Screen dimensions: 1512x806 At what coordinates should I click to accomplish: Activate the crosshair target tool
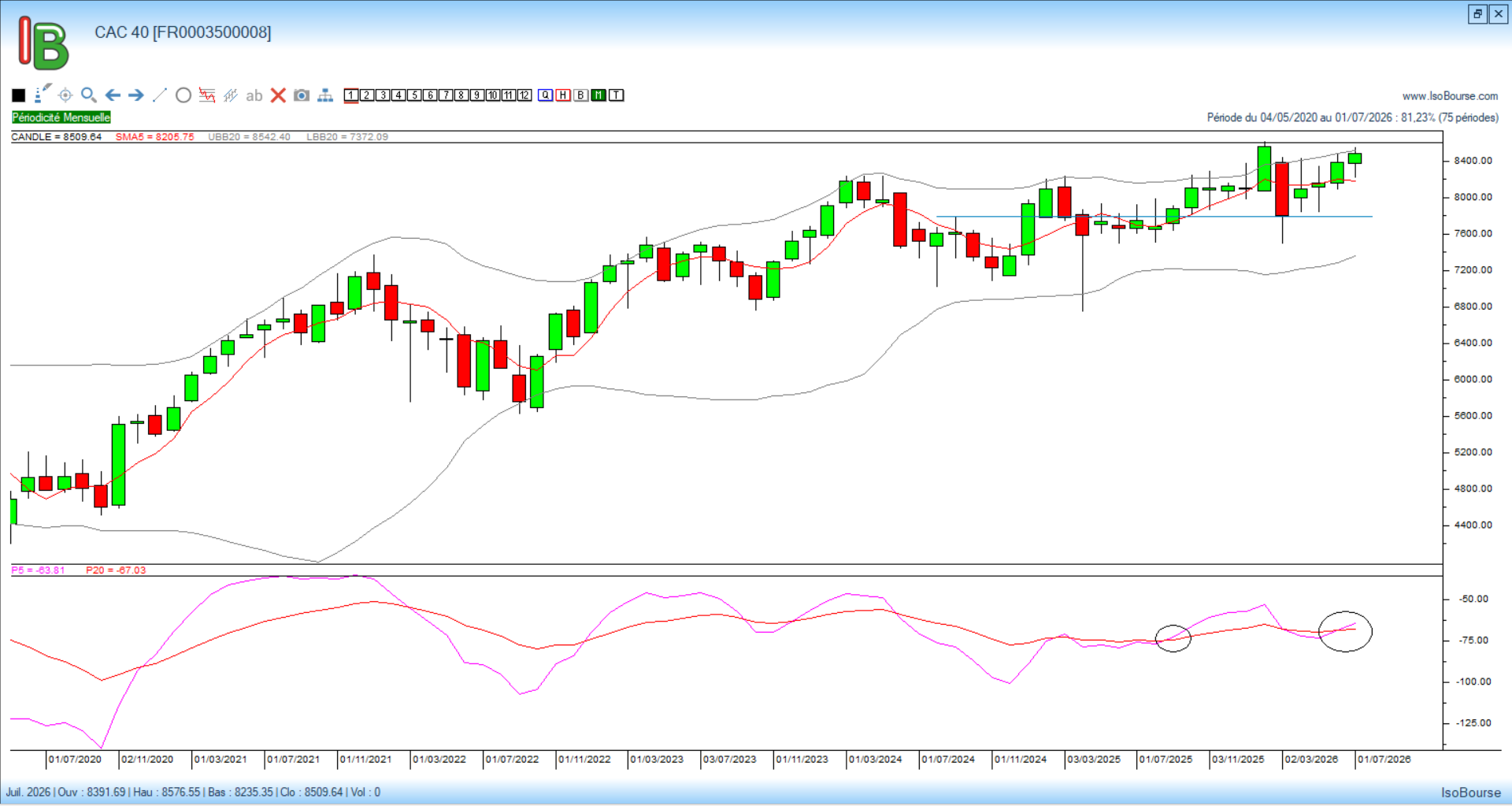coord(65,95)
